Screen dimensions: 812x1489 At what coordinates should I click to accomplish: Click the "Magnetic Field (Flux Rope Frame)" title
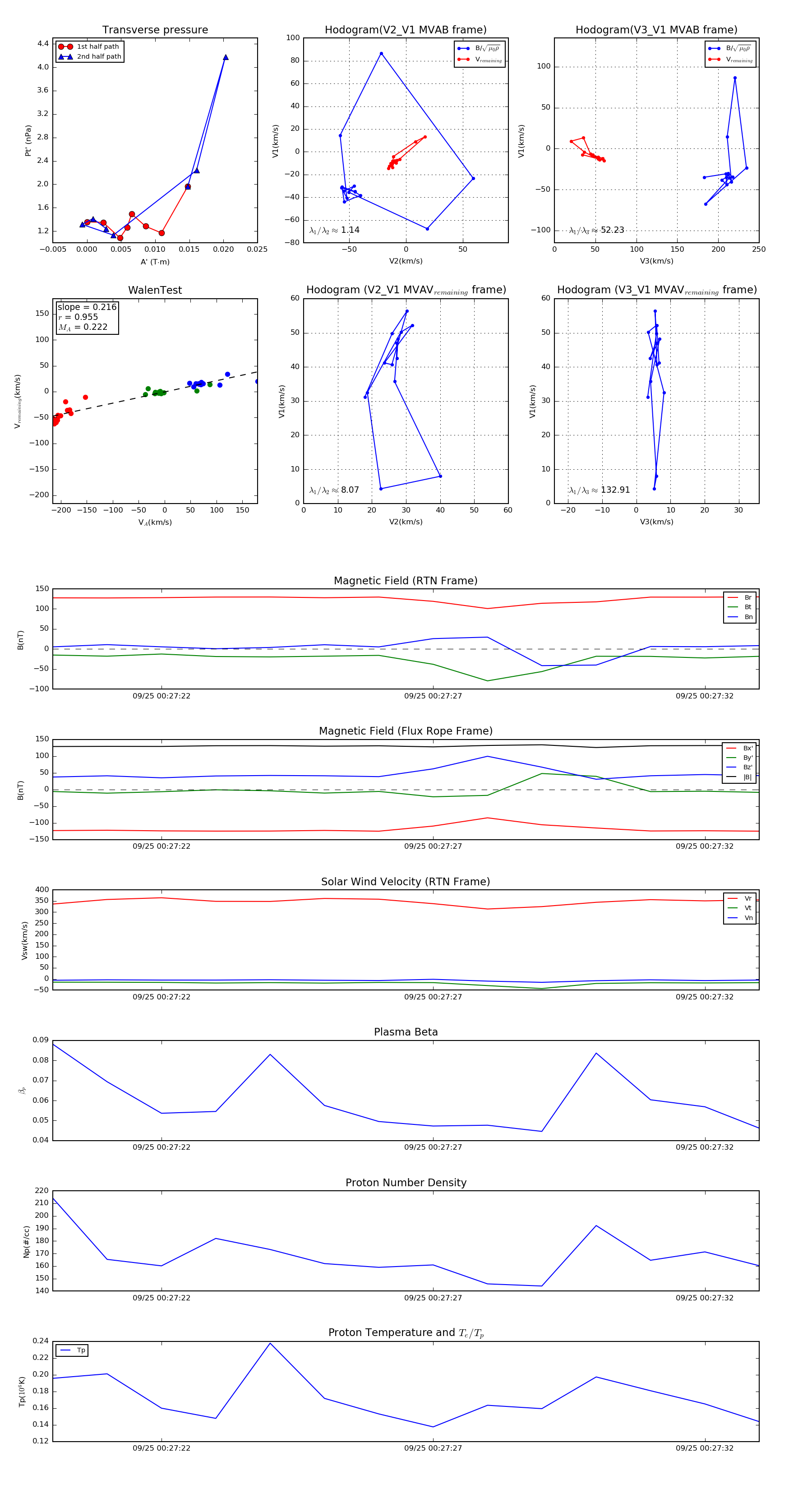[x=406, y=731]
